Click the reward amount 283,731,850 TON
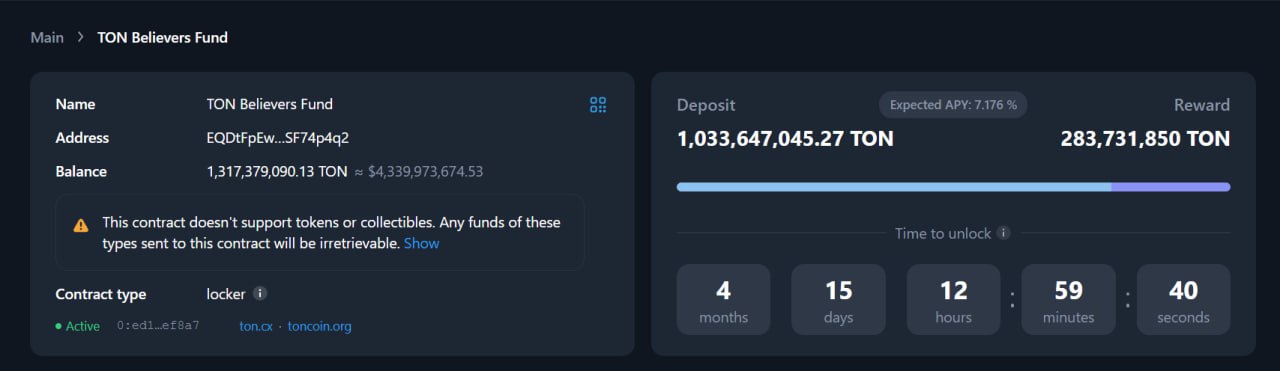 (x=1145, y=139)
